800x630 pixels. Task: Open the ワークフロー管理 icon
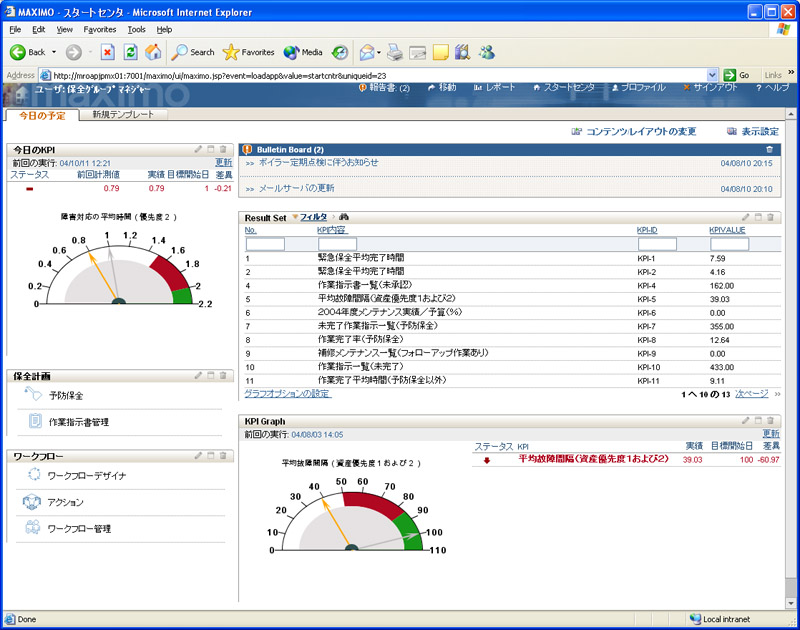[x=33, y=527]
